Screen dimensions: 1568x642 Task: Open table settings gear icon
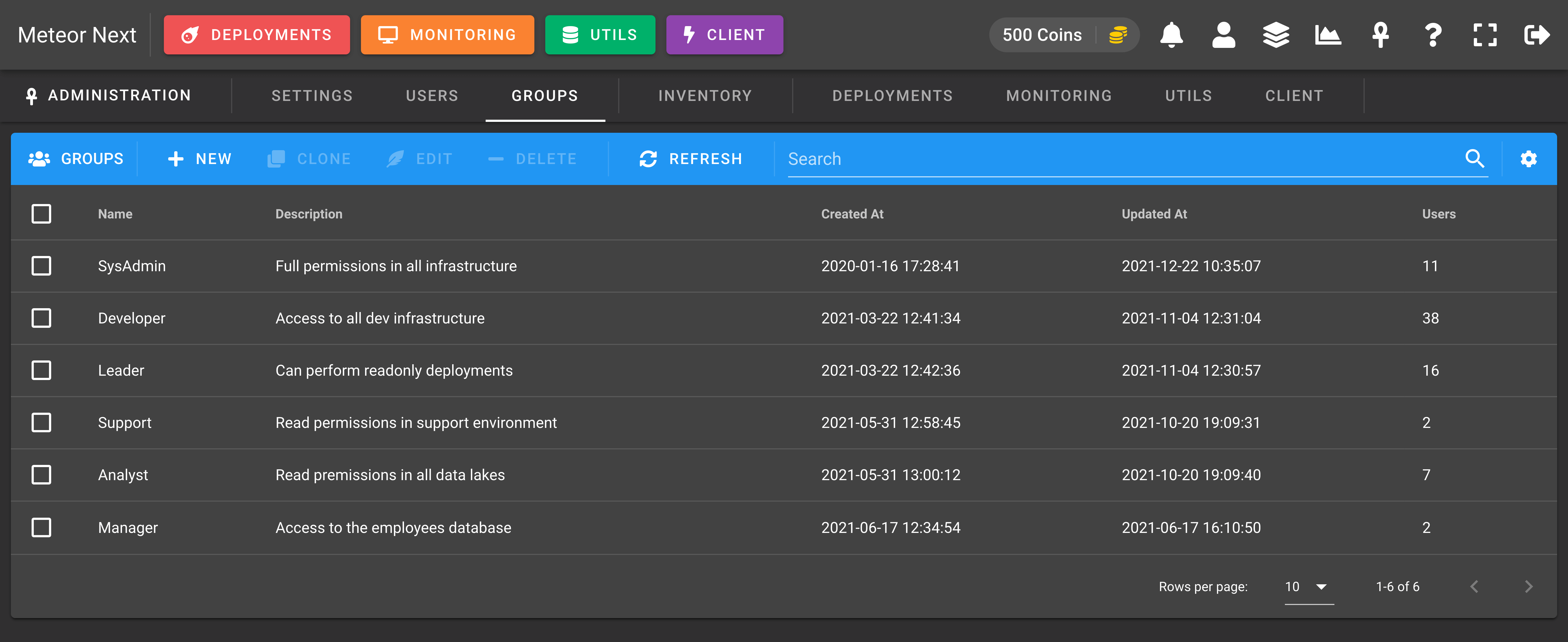[1529, 159]
